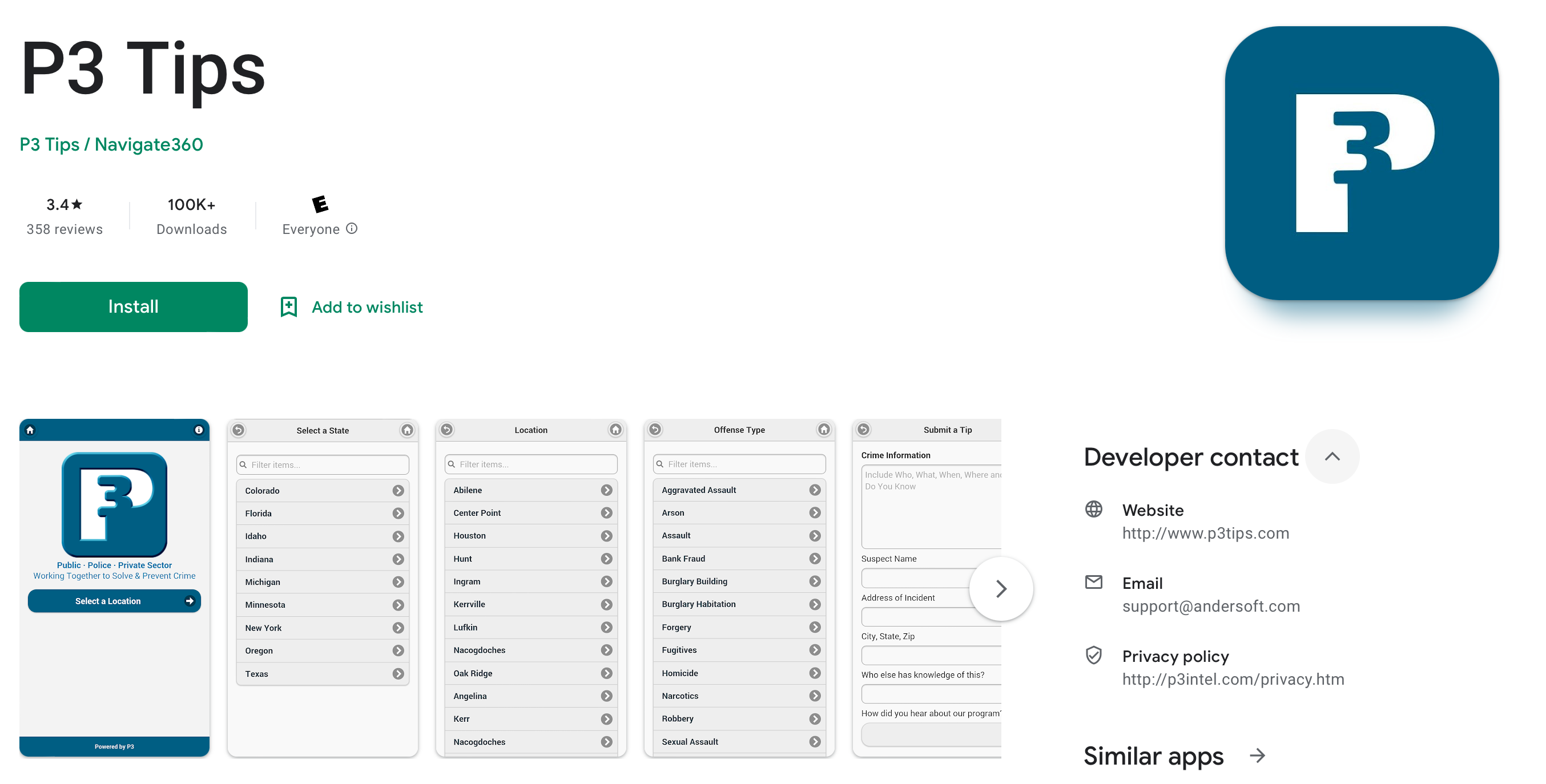Click back icon in Submit a Tip screenshot
This screenshot has width=1546, height=784.
(863, 430)
